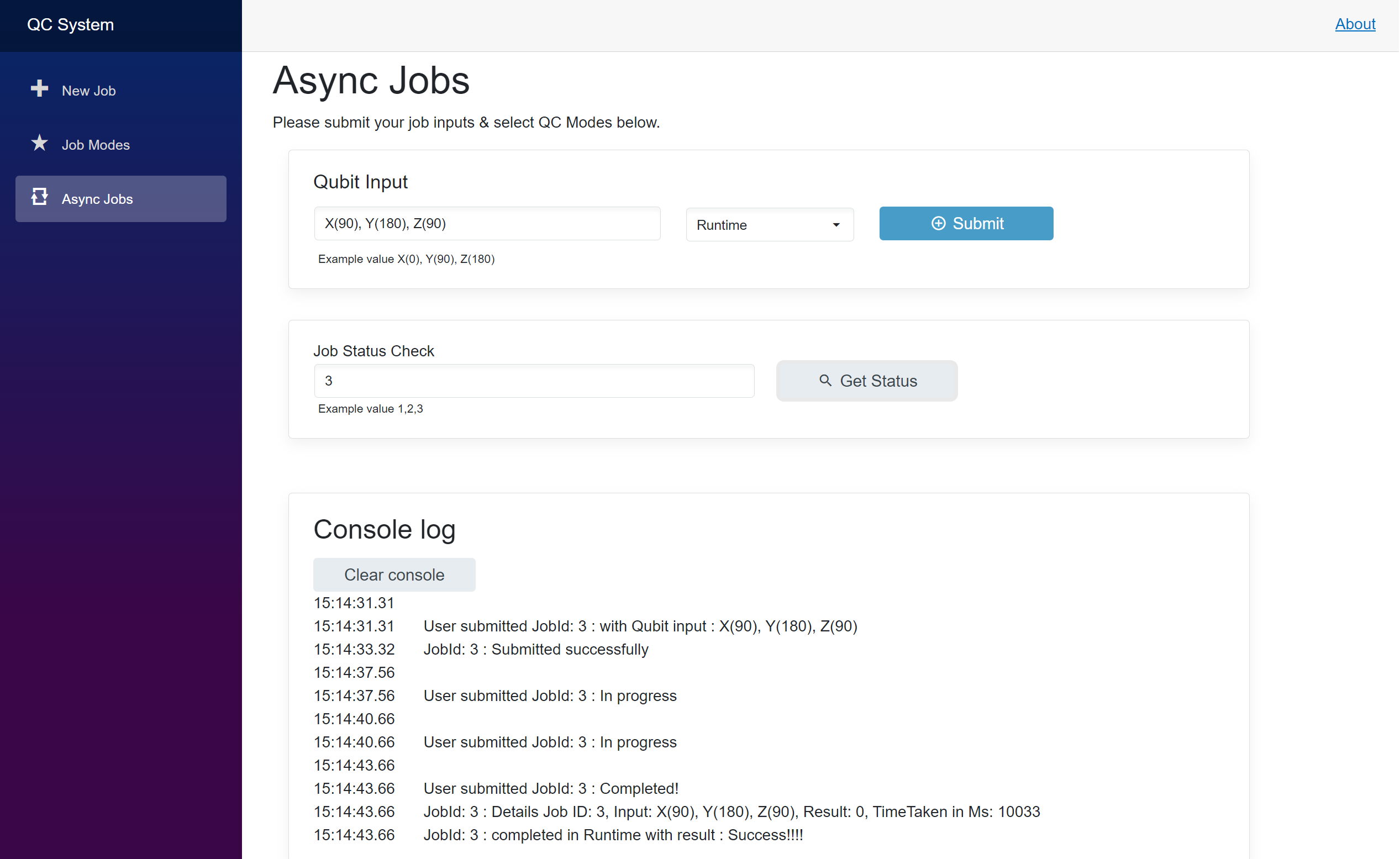Click the Console log heading
The image size is (1400, 859).
pyautogui.click(x=385, y=530)
